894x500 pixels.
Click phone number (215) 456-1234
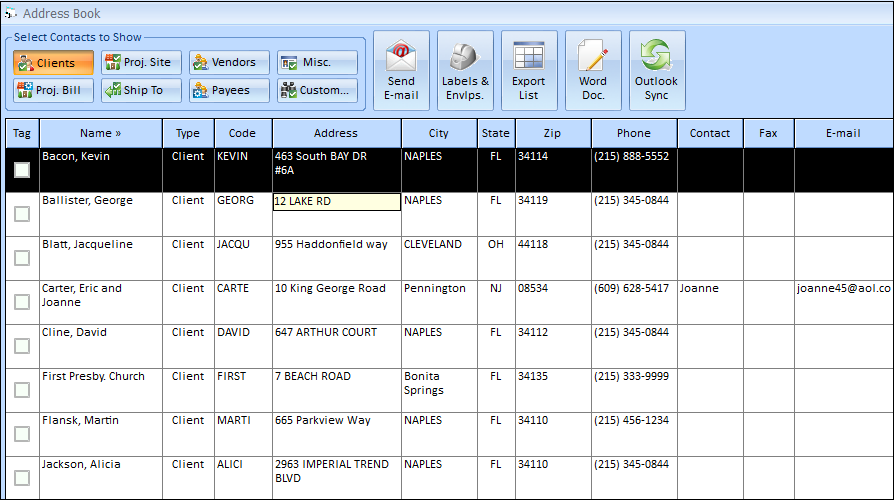click(632, 420)
